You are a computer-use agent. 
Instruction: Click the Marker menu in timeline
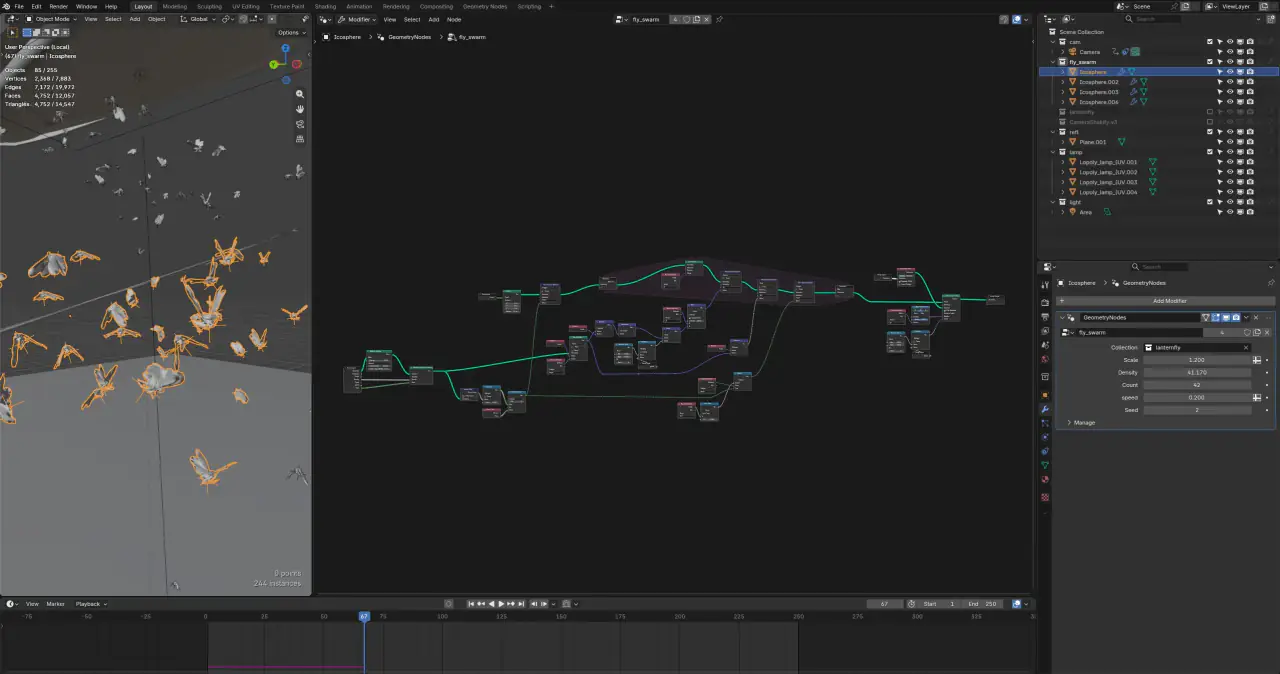point(55,604)
